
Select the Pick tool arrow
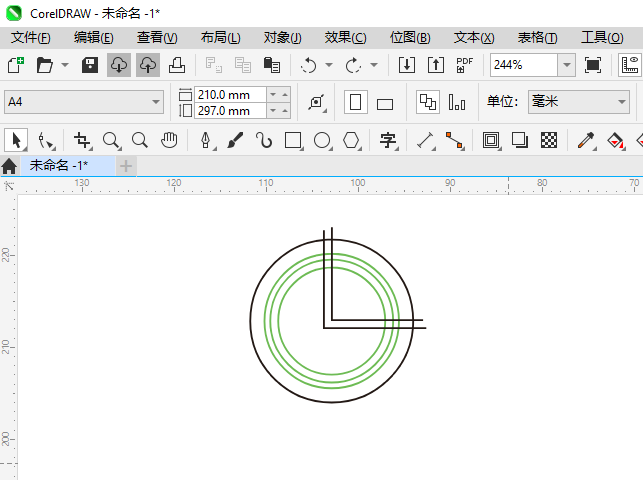click(x=15, y=140)
